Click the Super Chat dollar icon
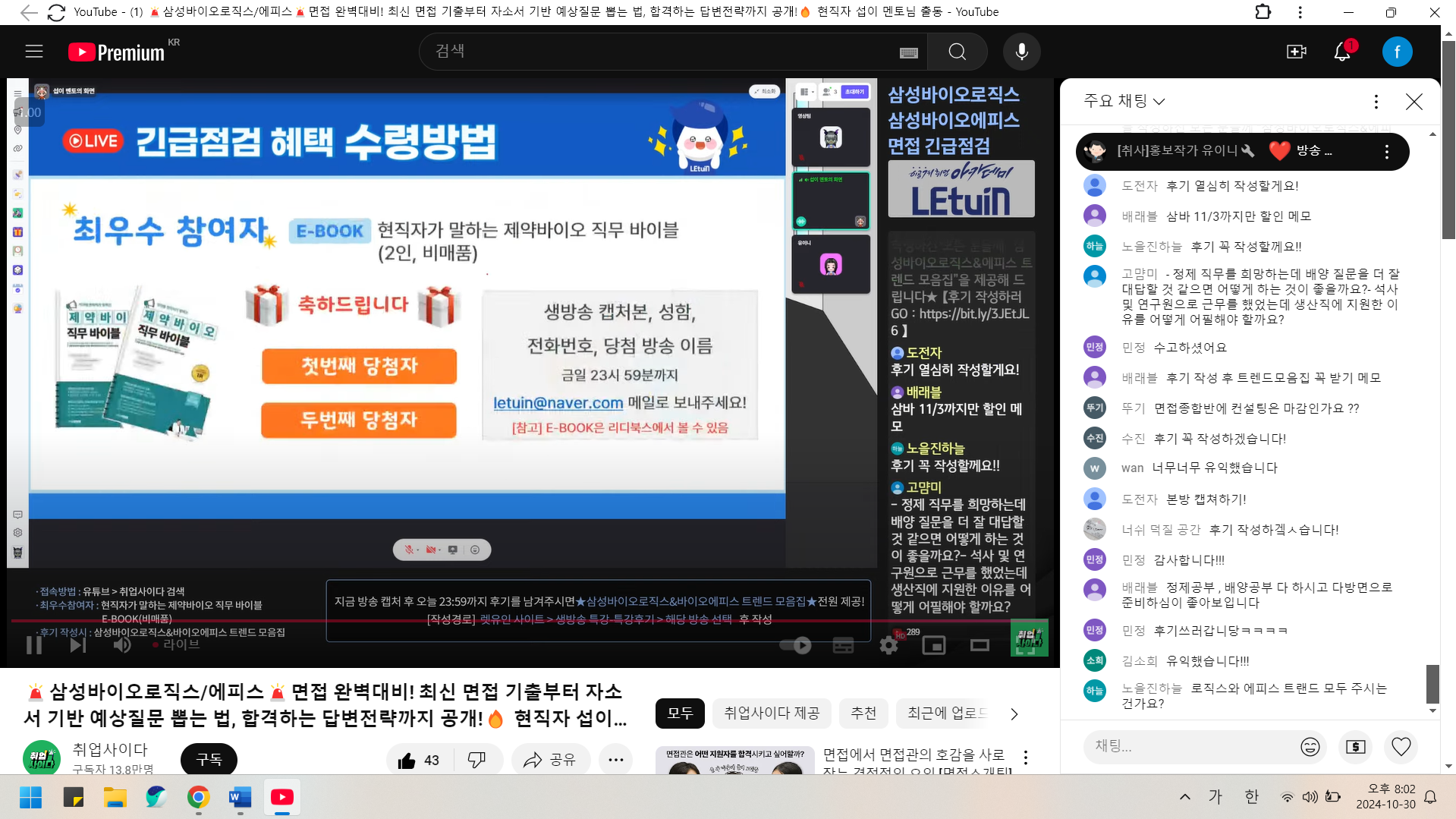The height and width of the screenshot is (819, 1456). 1355,747
